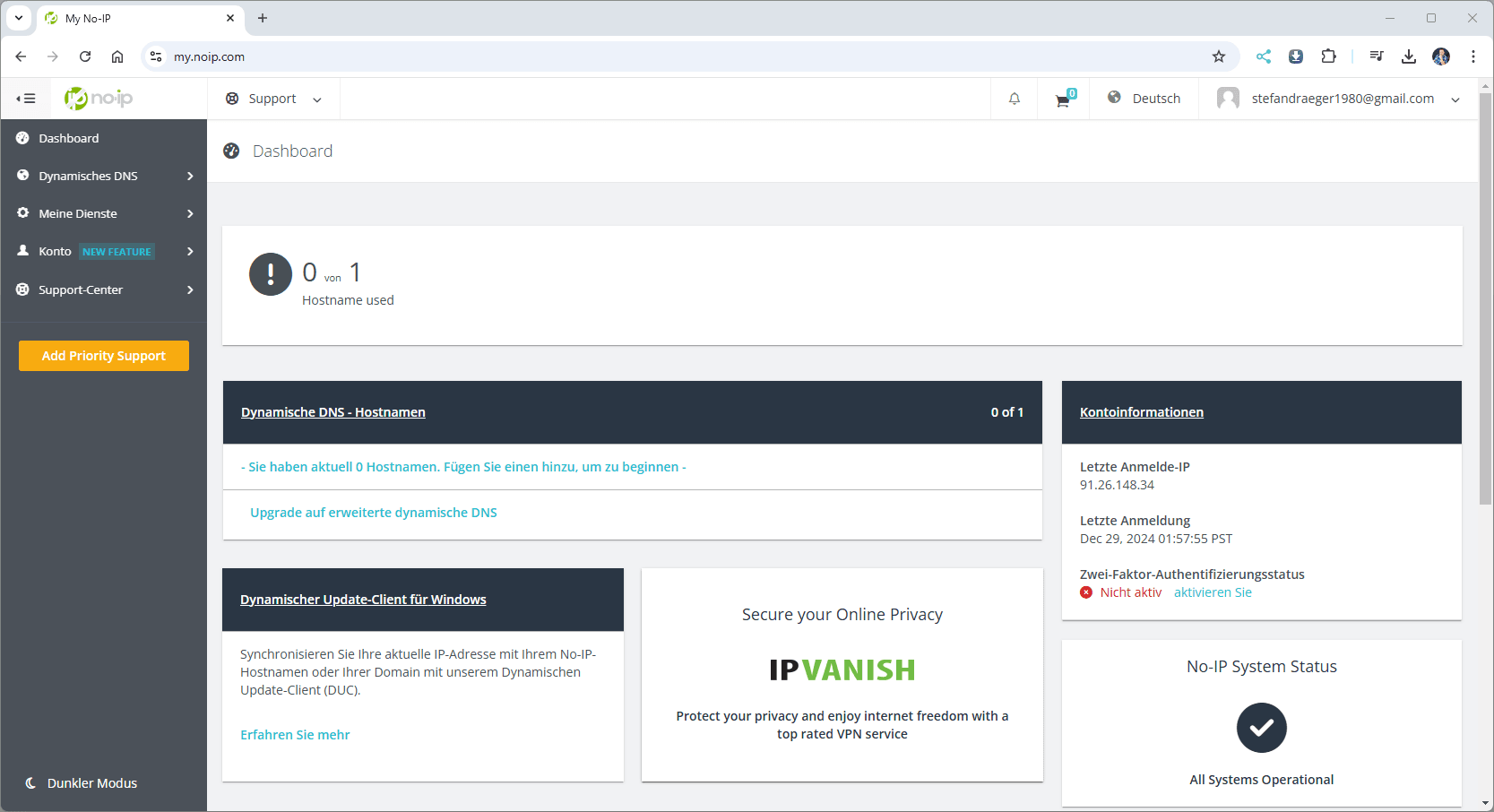Click the No-IP logo
The image size is (1494, 812).
click(99, 98)
